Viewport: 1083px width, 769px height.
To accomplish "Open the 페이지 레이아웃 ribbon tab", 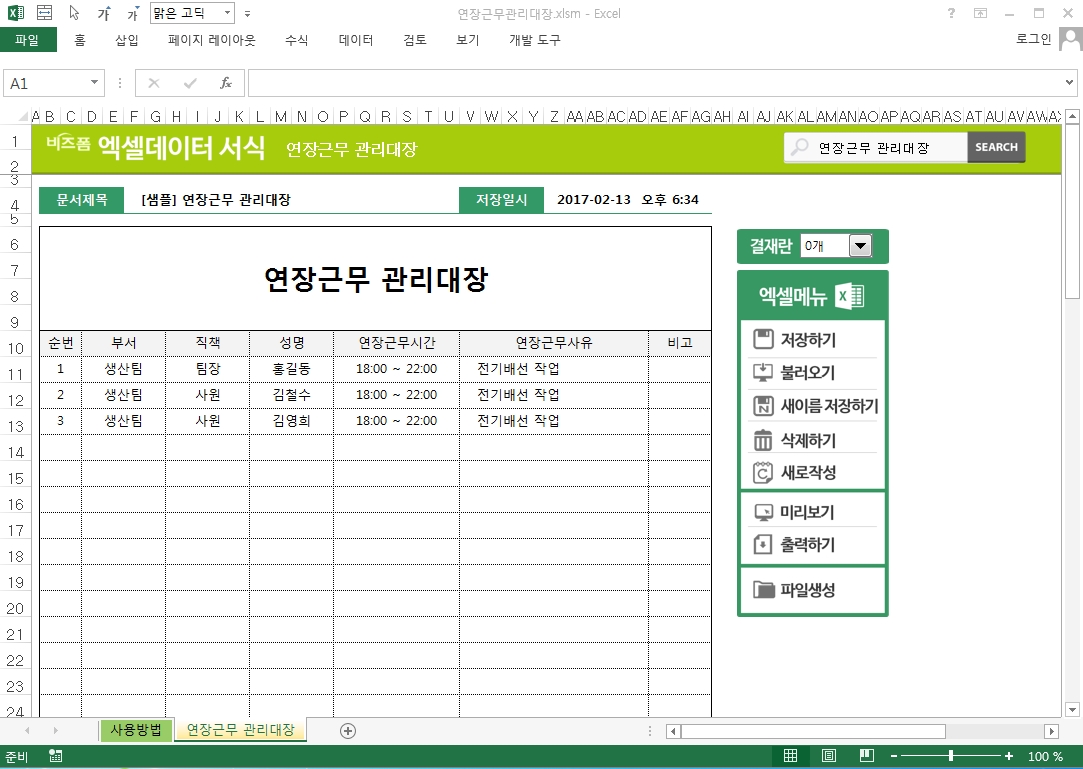I will tap(211, 40).
